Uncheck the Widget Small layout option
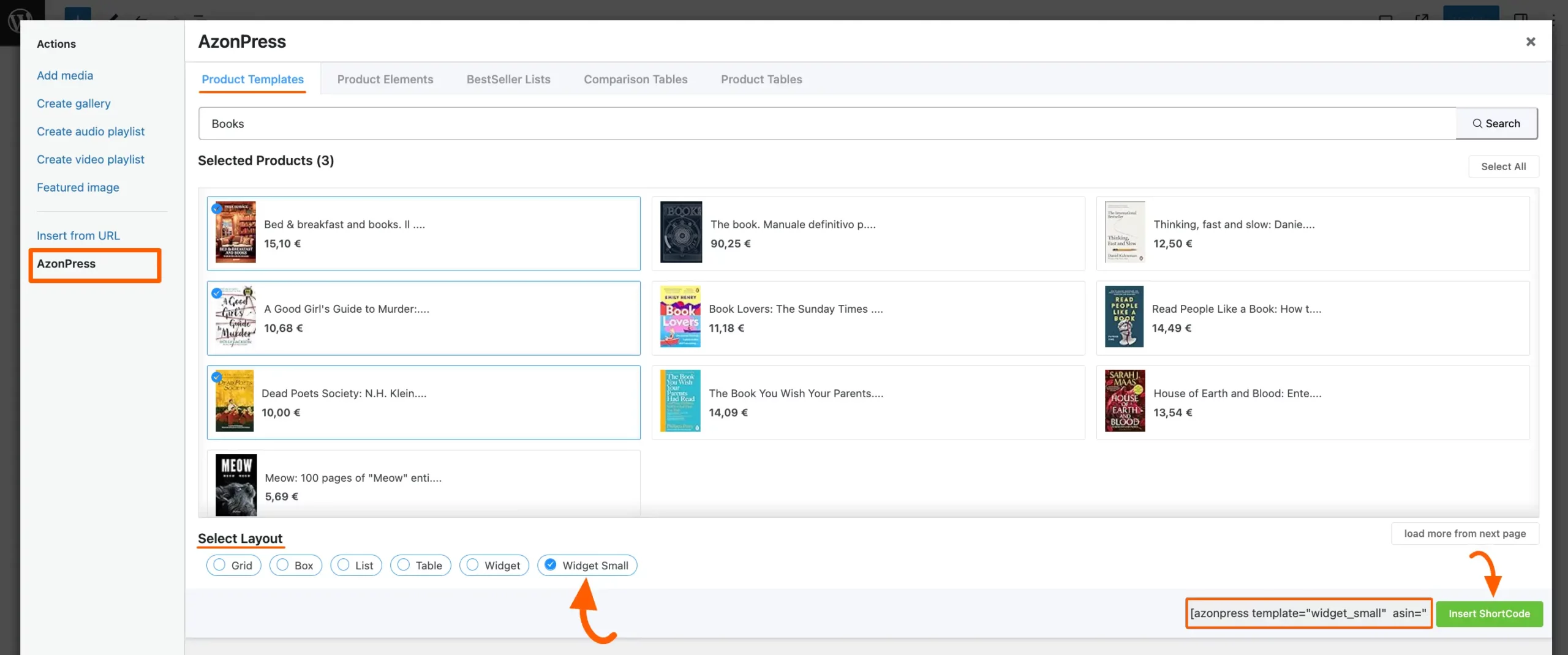The image size is (1568, 655). pyautogui.click(x=550, y=565)
